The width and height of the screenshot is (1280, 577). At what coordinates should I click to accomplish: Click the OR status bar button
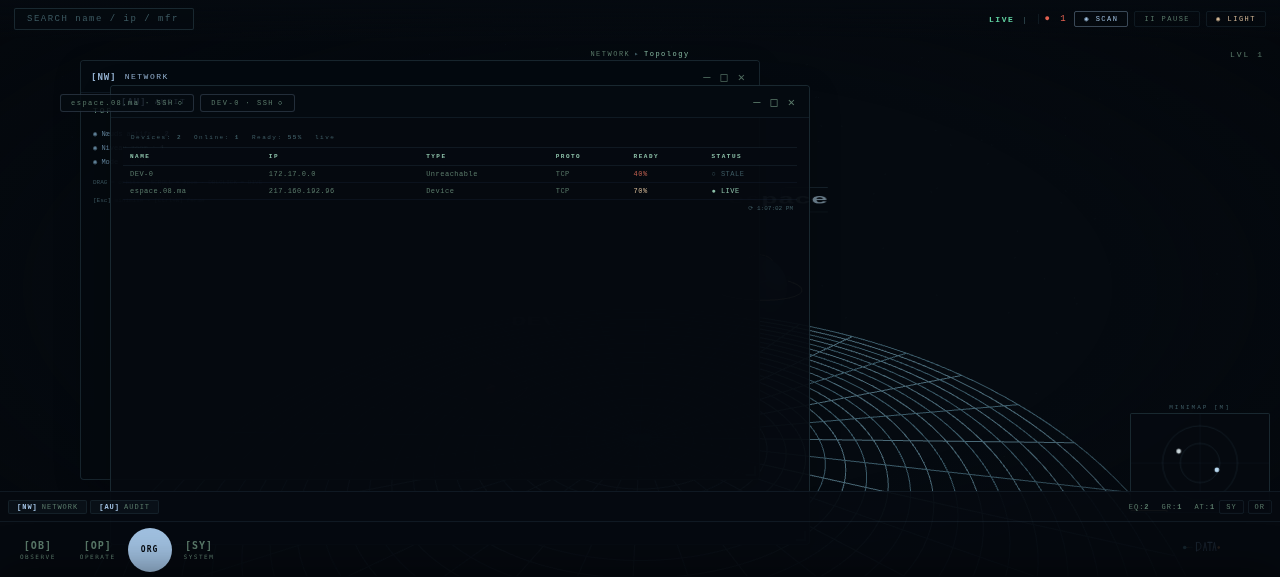coord(1259,507)
